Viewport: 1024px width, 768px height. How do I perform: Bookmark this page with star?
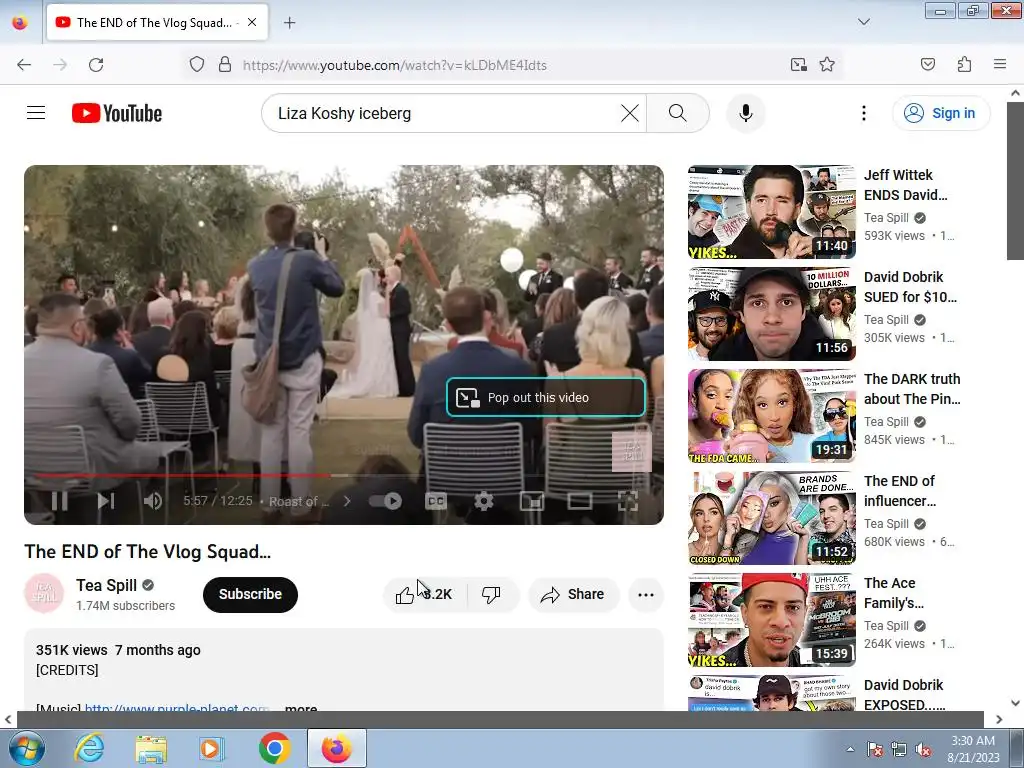click(x=827, y=64)
